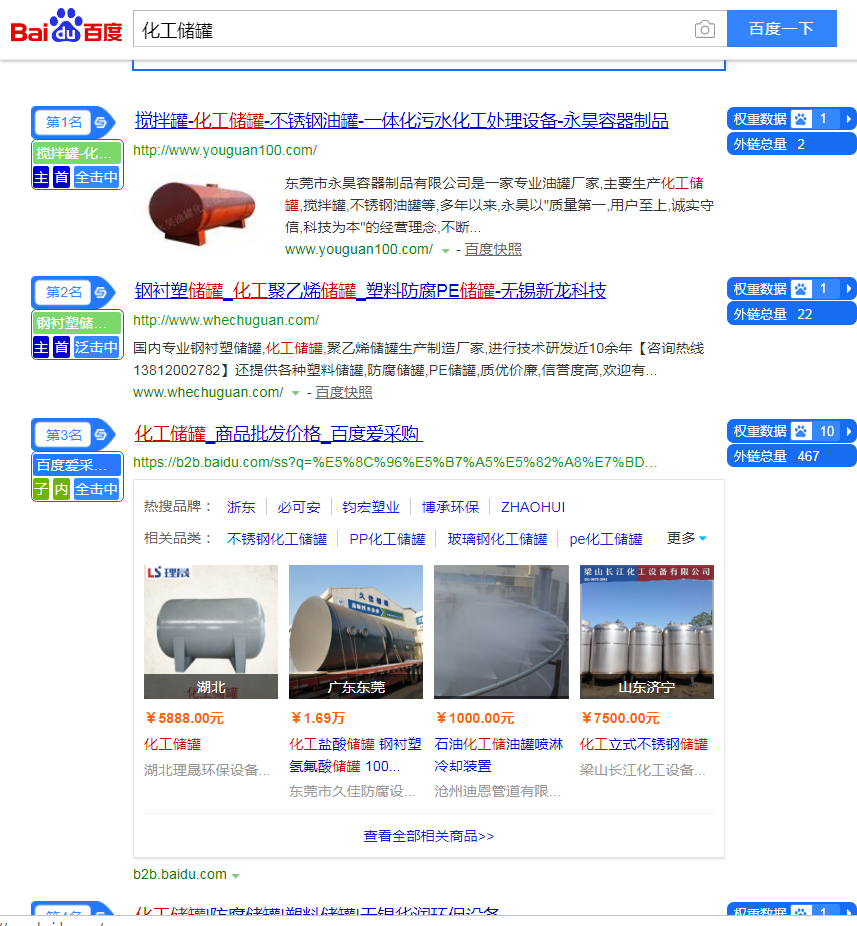Open the PP化工储罐 category

pyautogui.click(x=387, y=539)
